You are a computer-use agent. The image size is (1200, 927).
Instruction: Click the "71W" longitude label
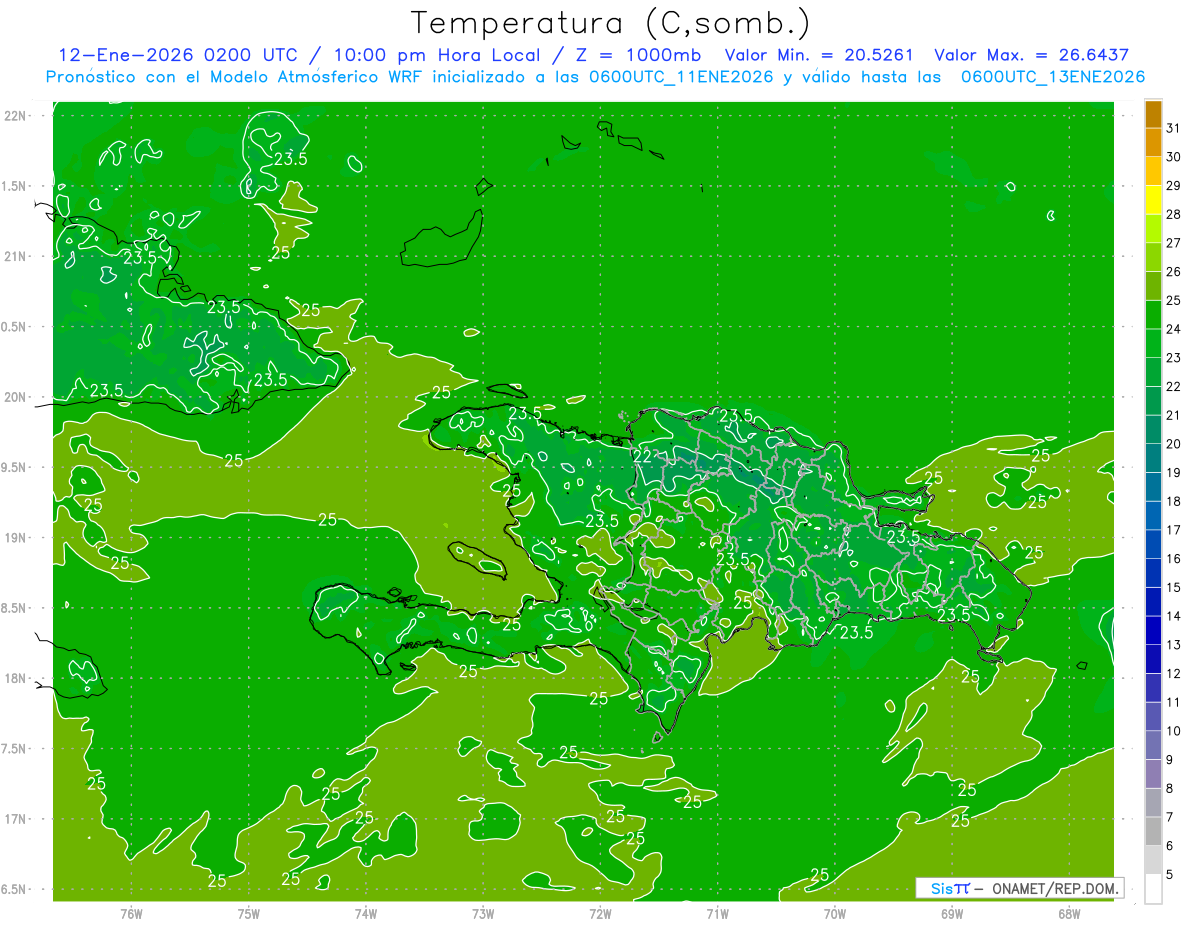(x=717, y=913)
